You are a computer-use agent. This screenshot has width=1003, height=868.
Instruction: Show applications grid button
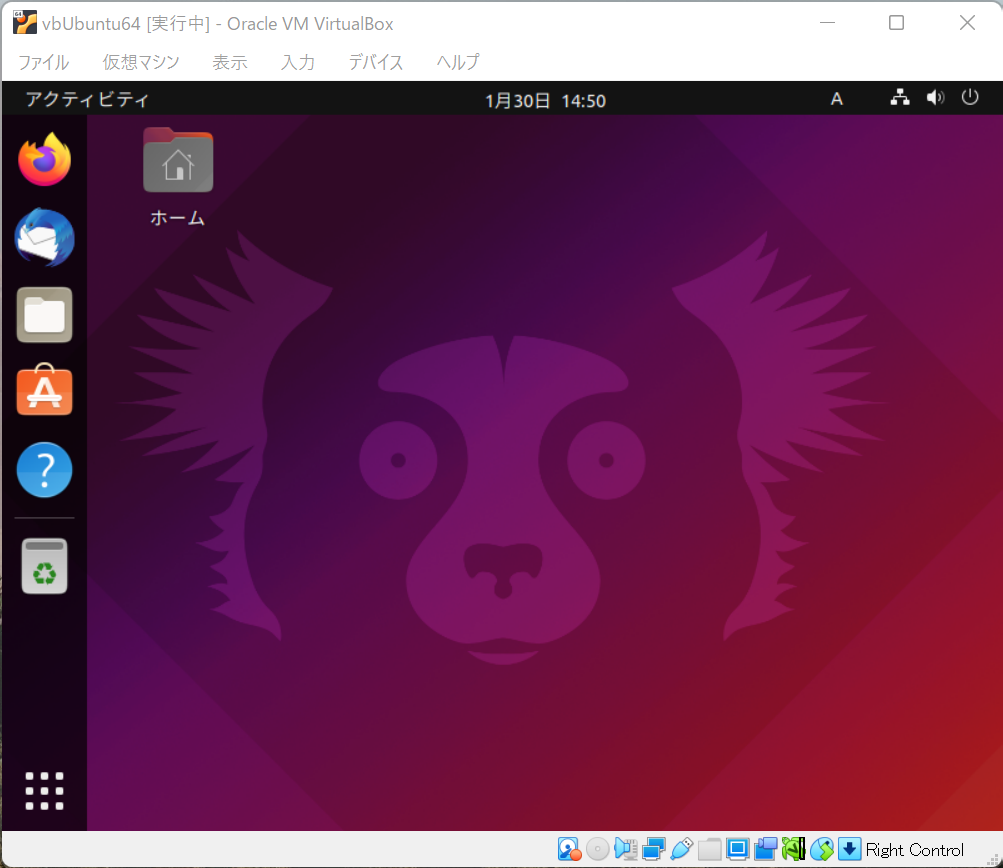coord(44,791)
